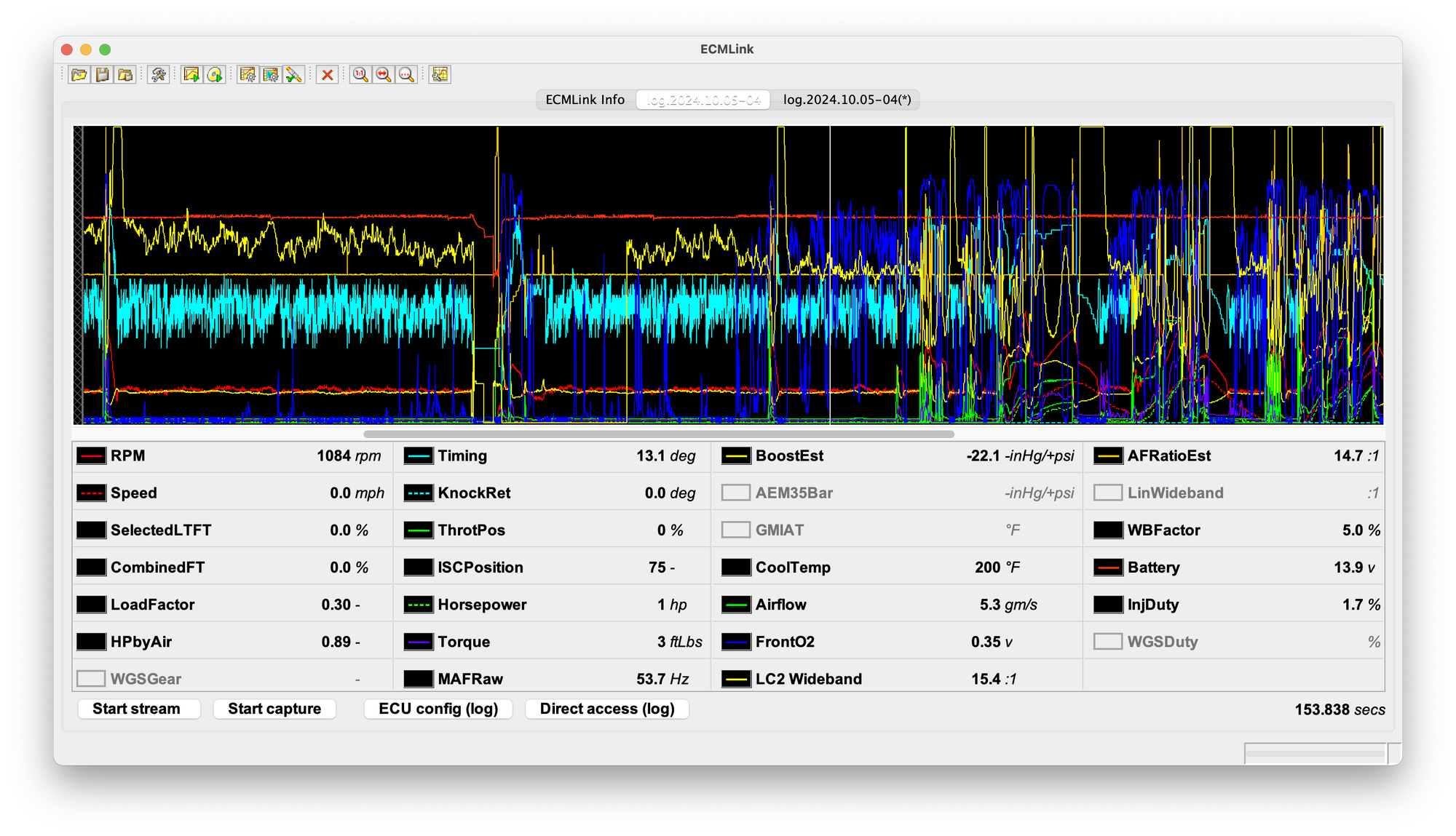Click the graph-with-green-arrow datalog icon
1456x836 pixels.
pyautogui.click(x=191, y=74)
